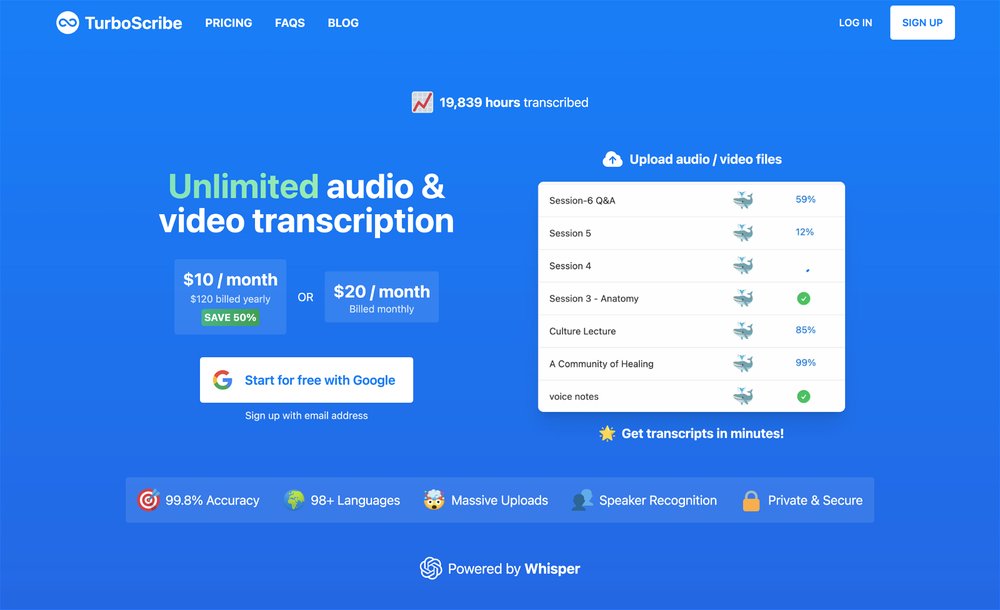Click 'A Community of Healing' file name
This screenshot has height=610, width=1000.
coord(601,364)
